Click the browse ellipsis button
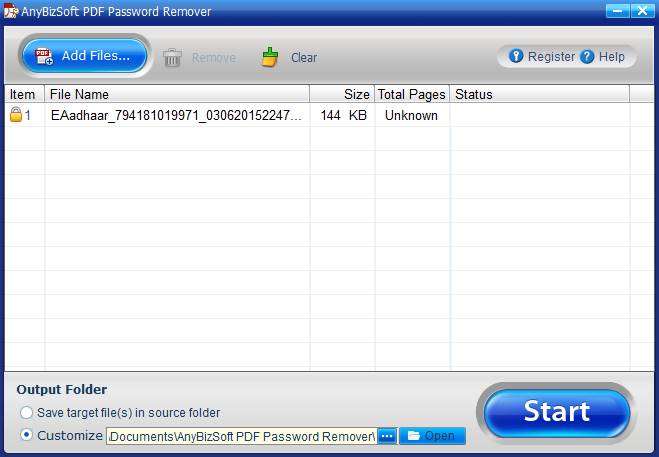Screen dimensions: 659x457 pyautogui.click(x=387, y=436)
